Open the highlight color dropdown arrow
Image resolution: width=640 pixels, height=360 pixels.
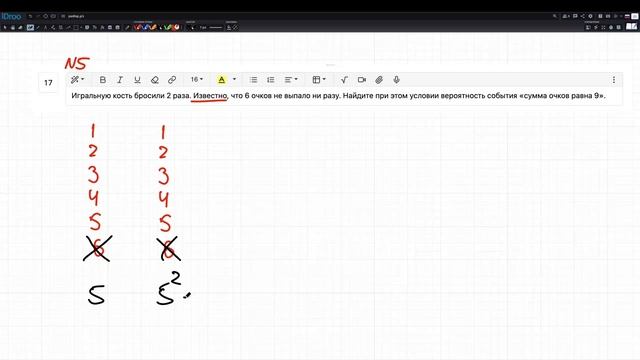234,79
